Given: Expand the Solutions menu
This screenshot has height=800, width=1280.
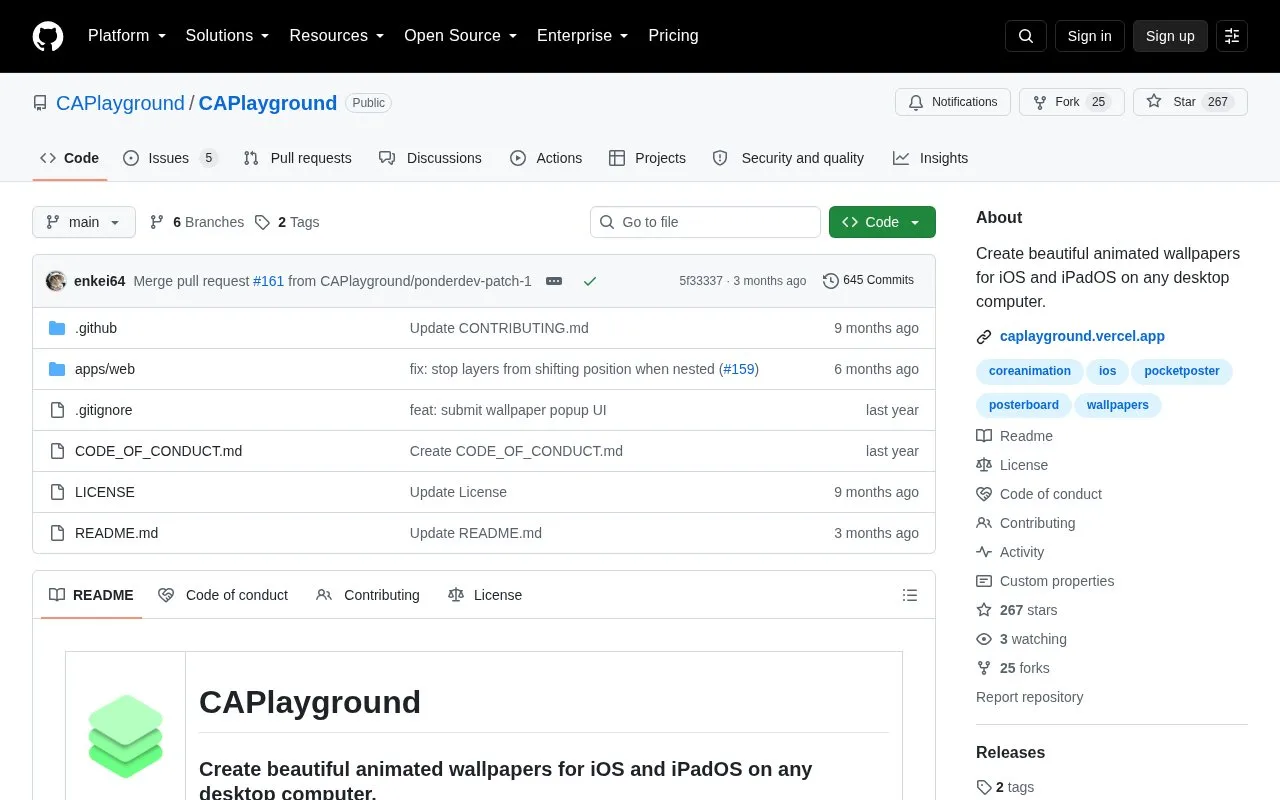Looking at the screenshot, I should (x=228, y=36).
